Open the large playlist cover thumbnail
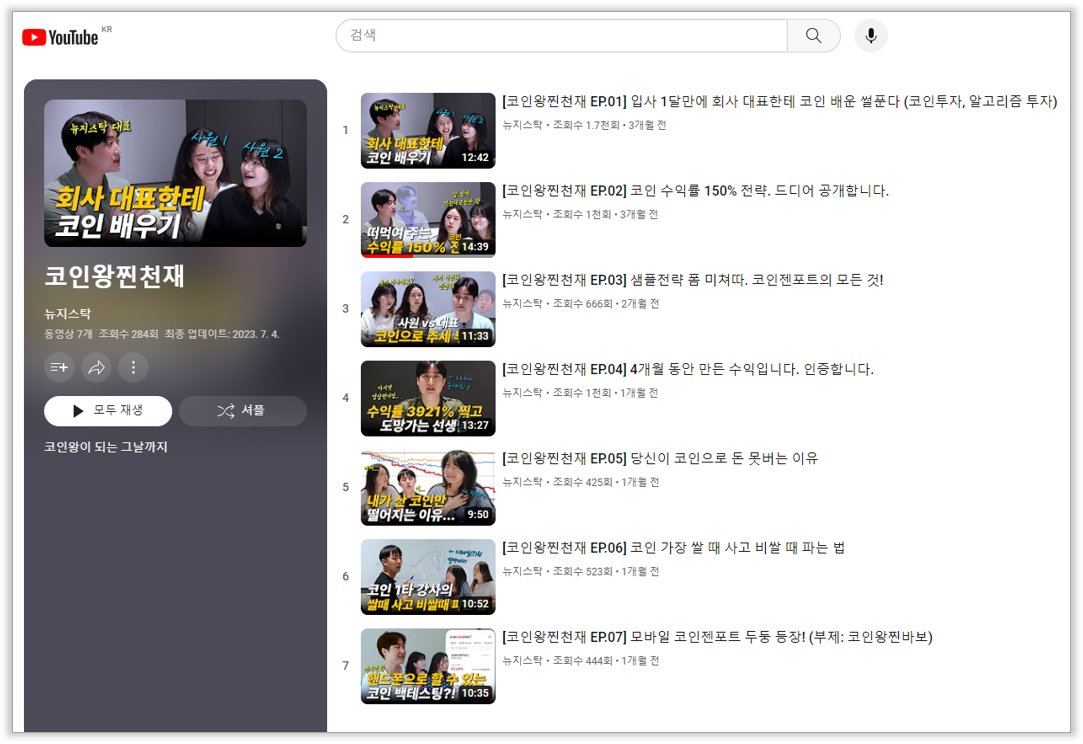The width and height of the screenshot is (1083, 744). point(175,173)
